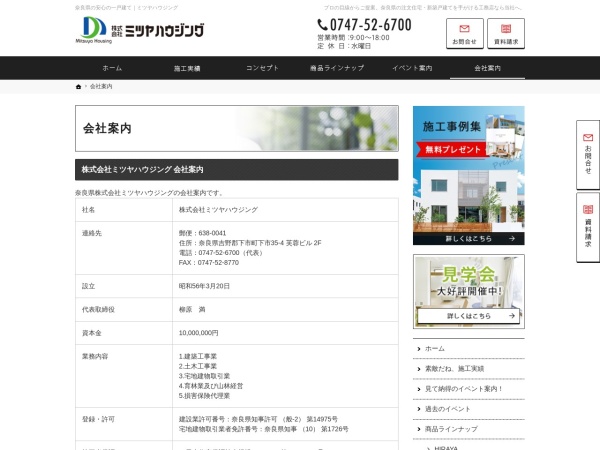Click the 電話：0747-52-6700（代表） text
Image resolution: width=600 pixels, height=450 pixels.
coord(222,253)
